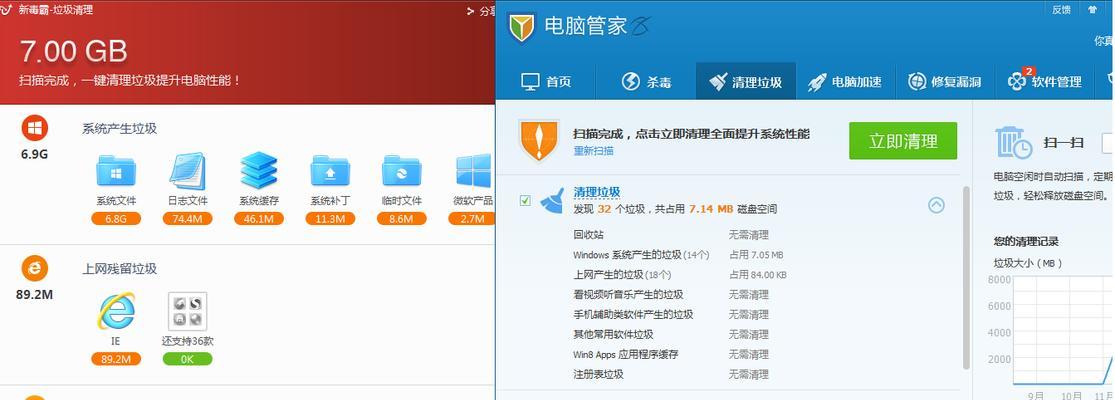Click the 垃圾大小 cleanup history chart
The width and height of the screenshot is (1115, 400).
coord(1062,332)
